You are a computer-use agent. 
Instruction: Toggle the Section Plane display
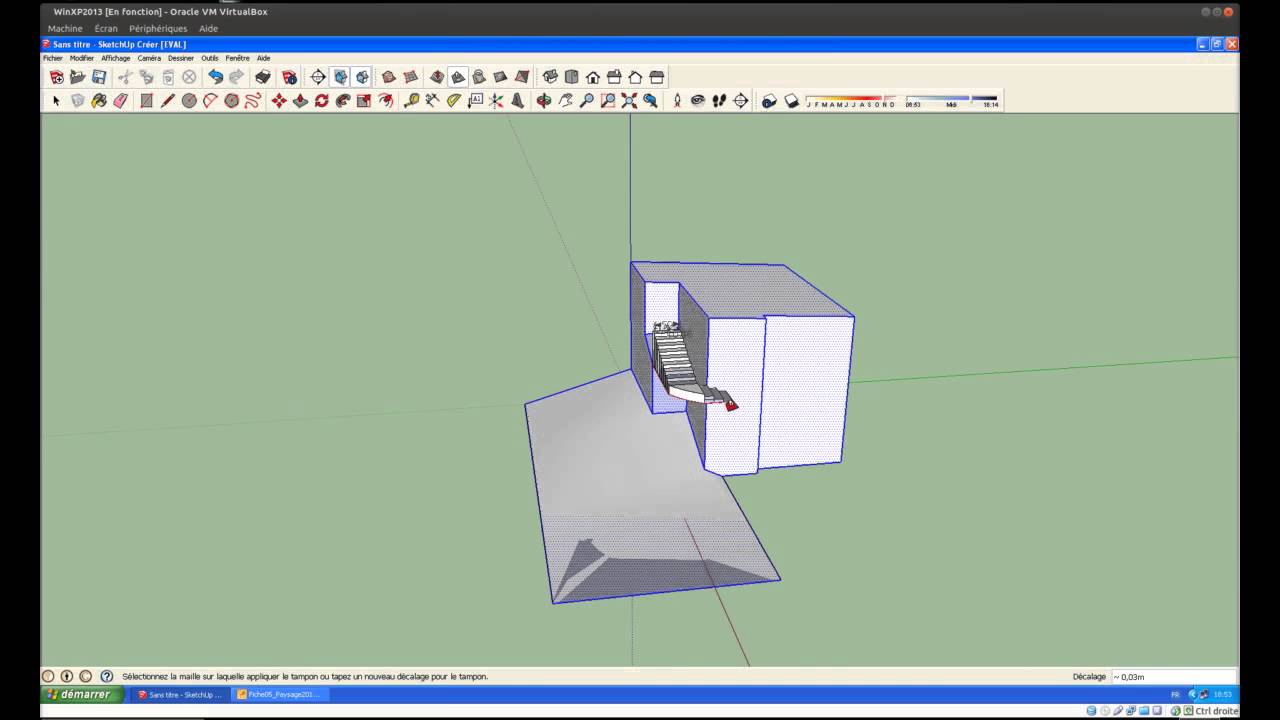click(341, 77)
